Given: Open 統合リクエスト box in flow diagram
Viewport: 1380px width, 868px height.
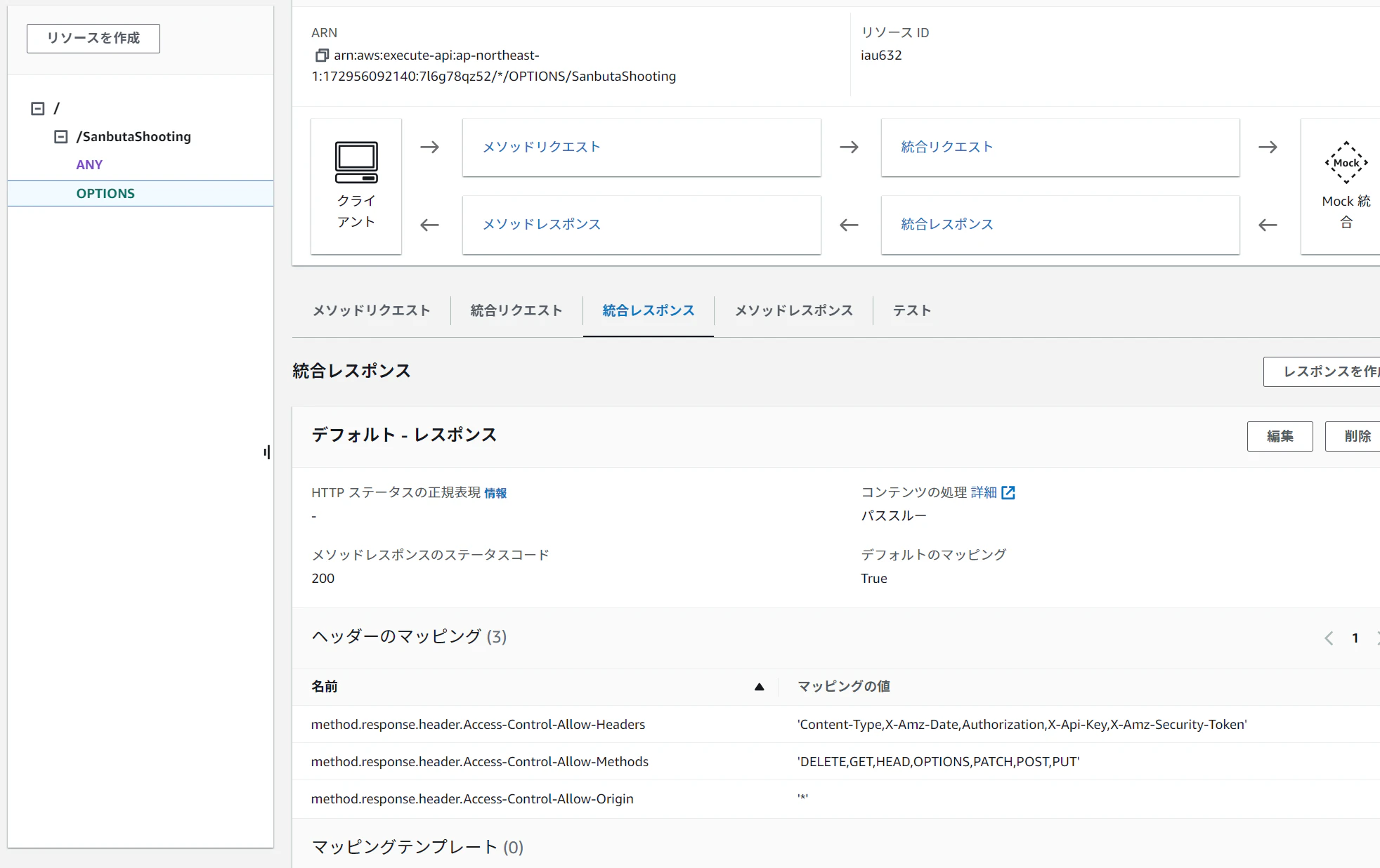Looking at the screenshot, I should click(1060, 147).
